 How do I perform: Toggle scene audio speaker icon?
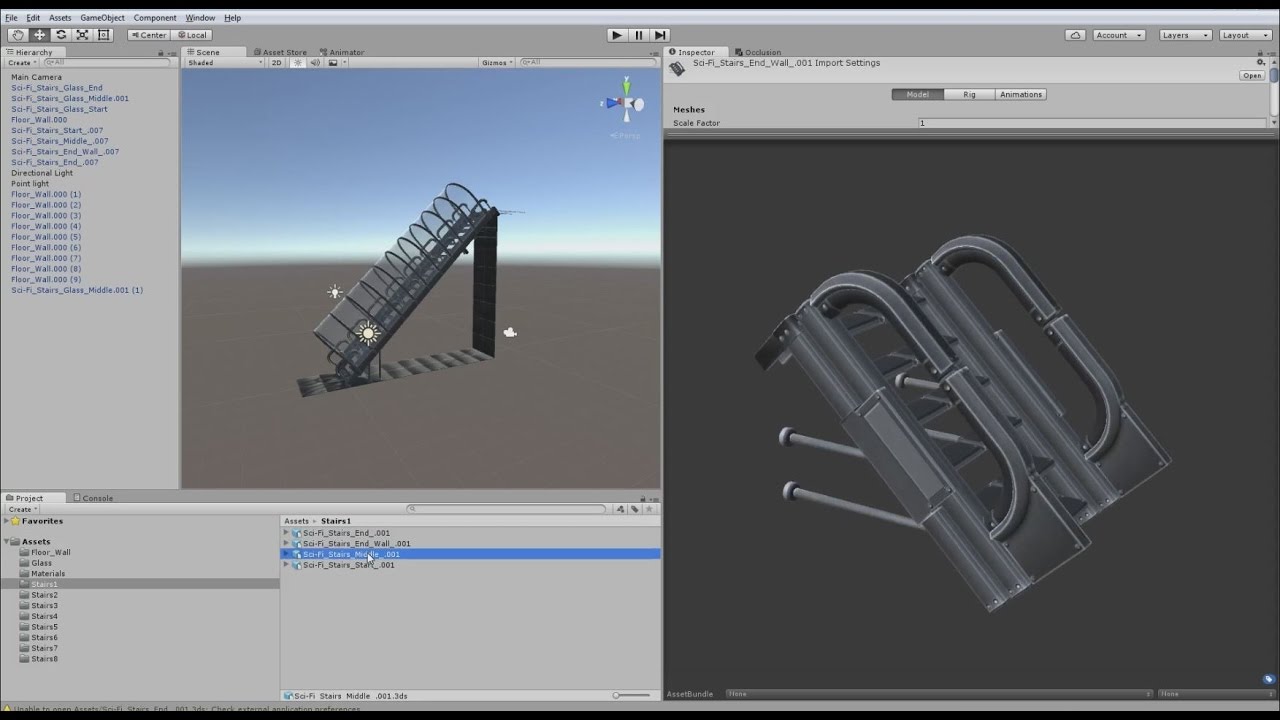coord(315,62)
